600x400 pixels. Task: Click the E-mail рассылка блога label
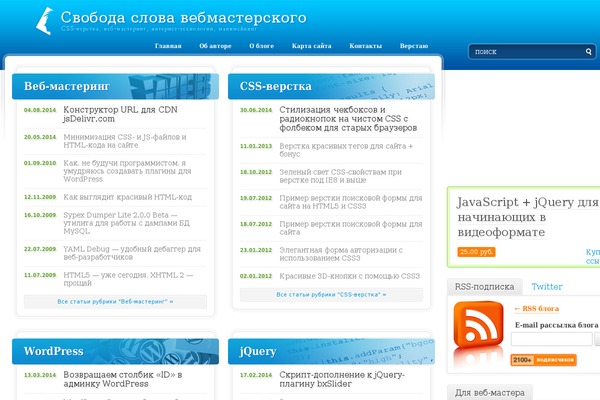tap(557, 325)
